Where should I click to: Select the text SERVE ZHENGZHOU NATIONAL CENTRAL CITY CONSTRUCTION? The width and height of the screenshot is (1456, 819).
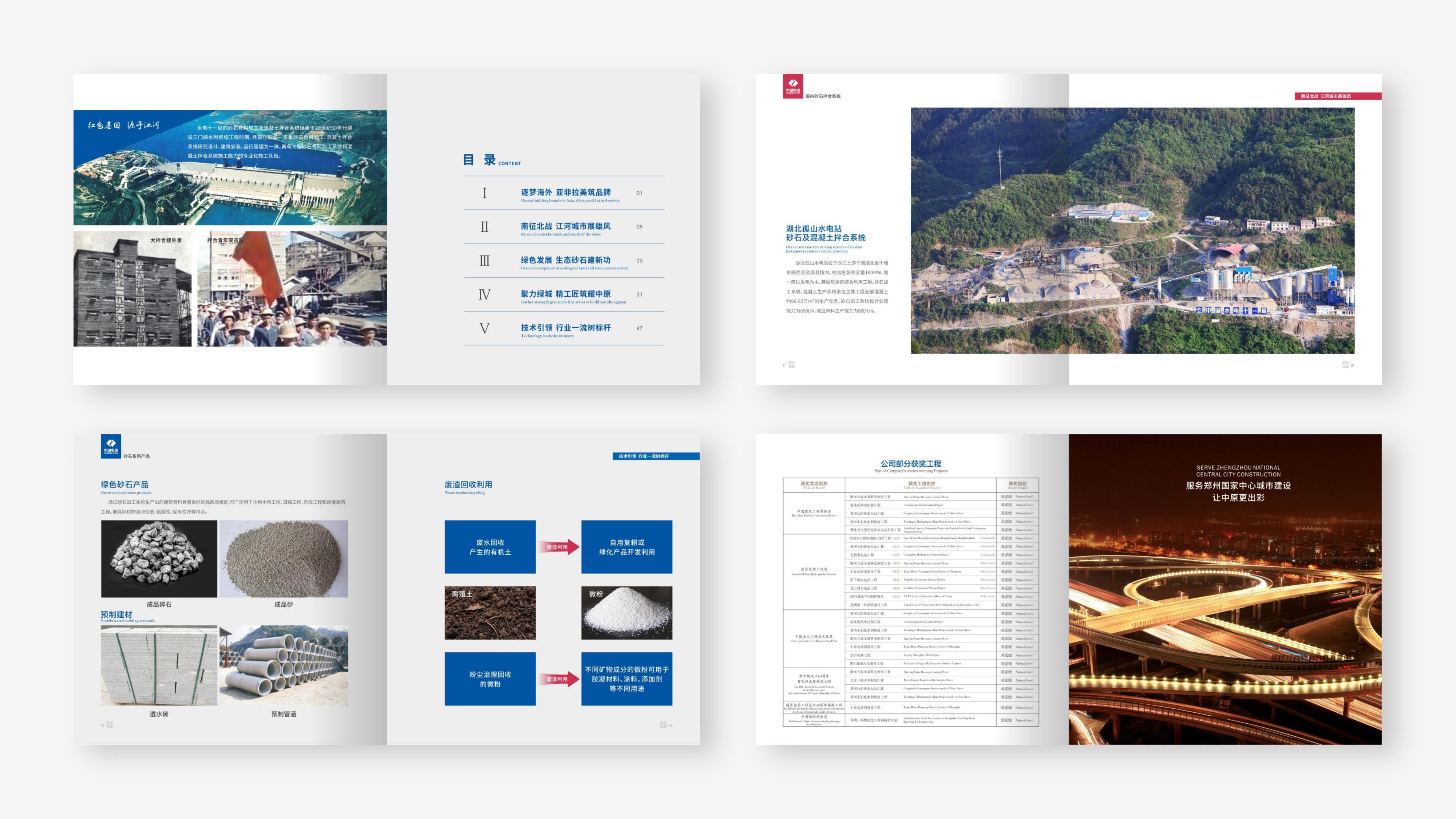tap(1238, 471)
